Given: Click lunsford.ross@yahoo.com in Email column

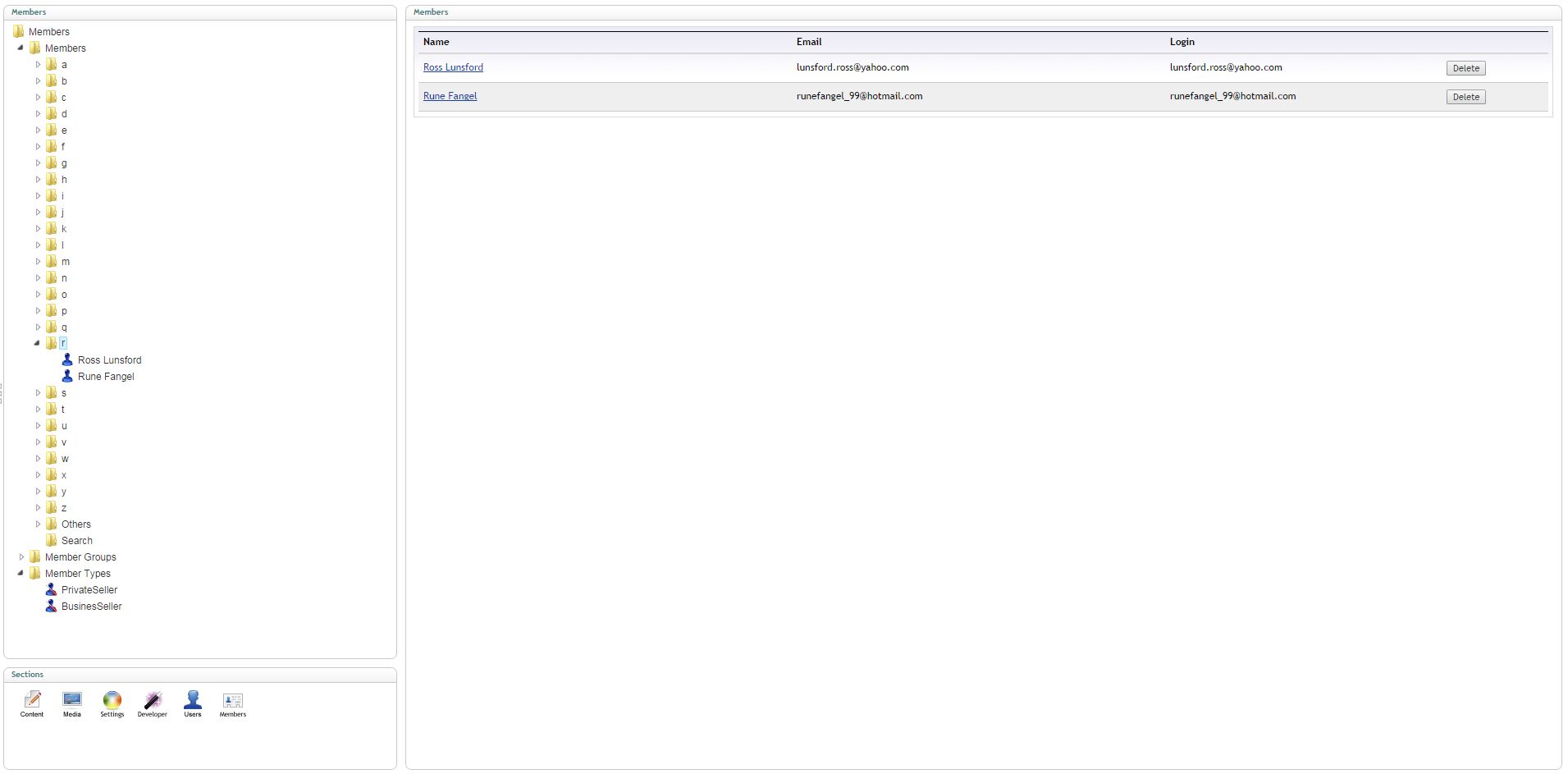Looking at the screenshot, I should (853, 67).
